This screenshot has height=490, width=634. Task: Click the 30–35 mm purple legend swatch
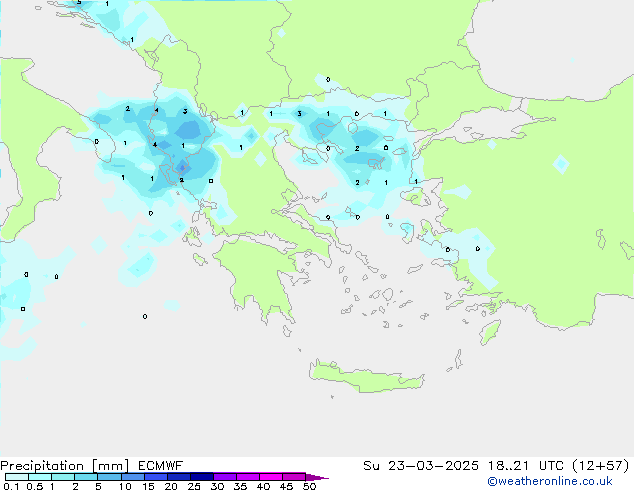[x=225, y=477]
